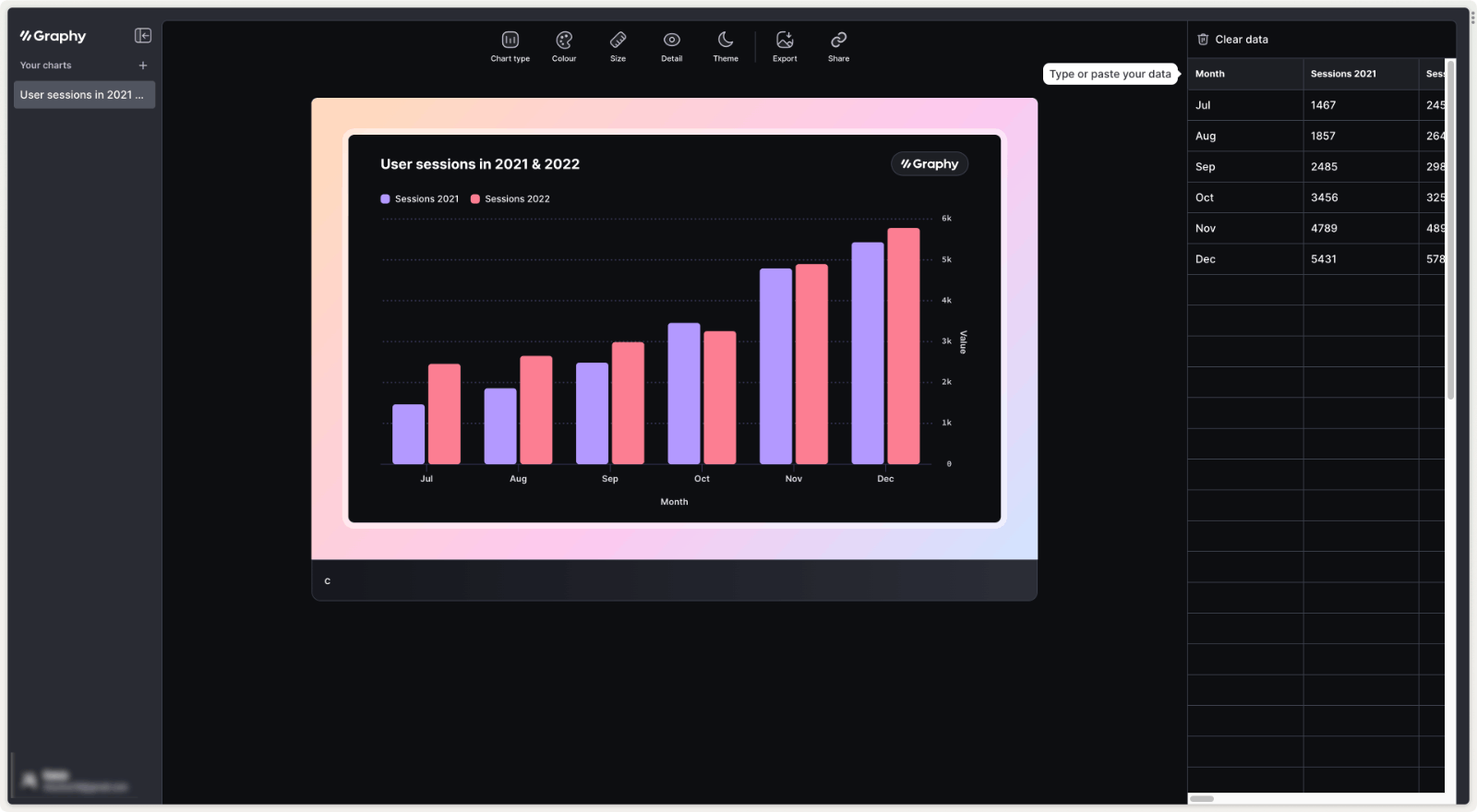Add a new chart with plus icon
1477x812 pixels.
pos(143,66)
